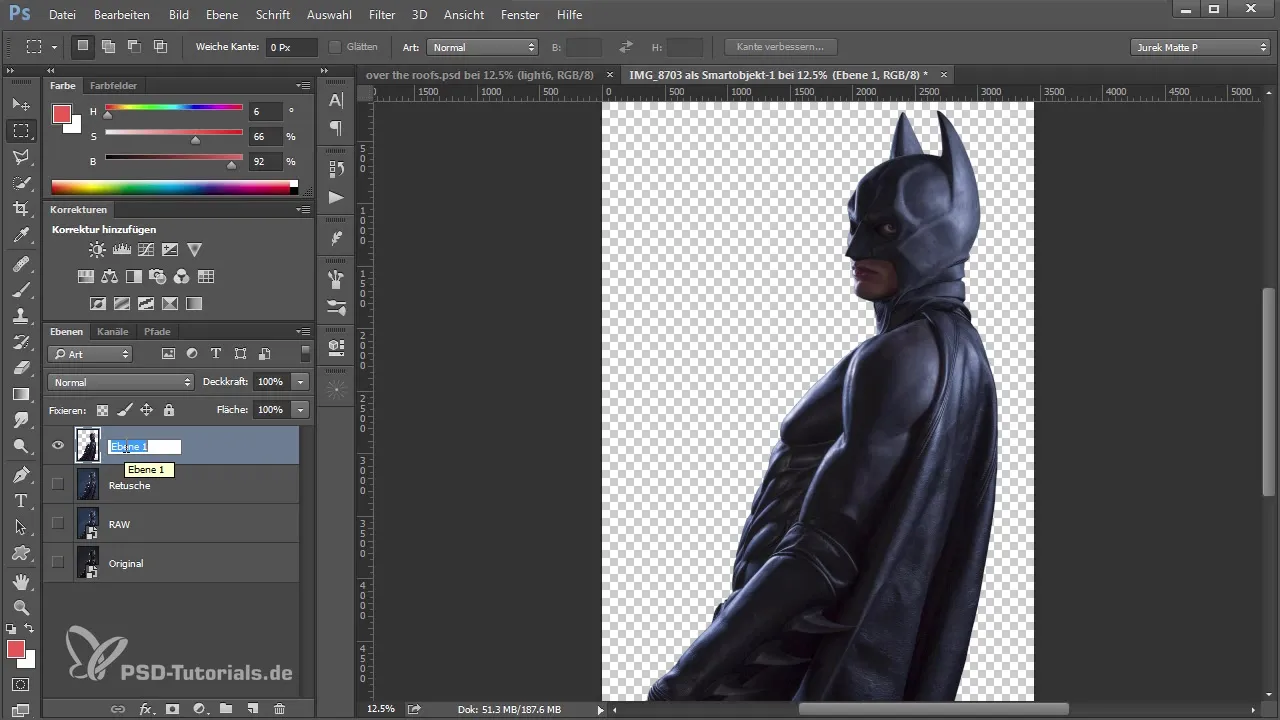Open the Ebenen panel flyout menu
Screen dimensions: 1280x720
click(x=303, y=331)
